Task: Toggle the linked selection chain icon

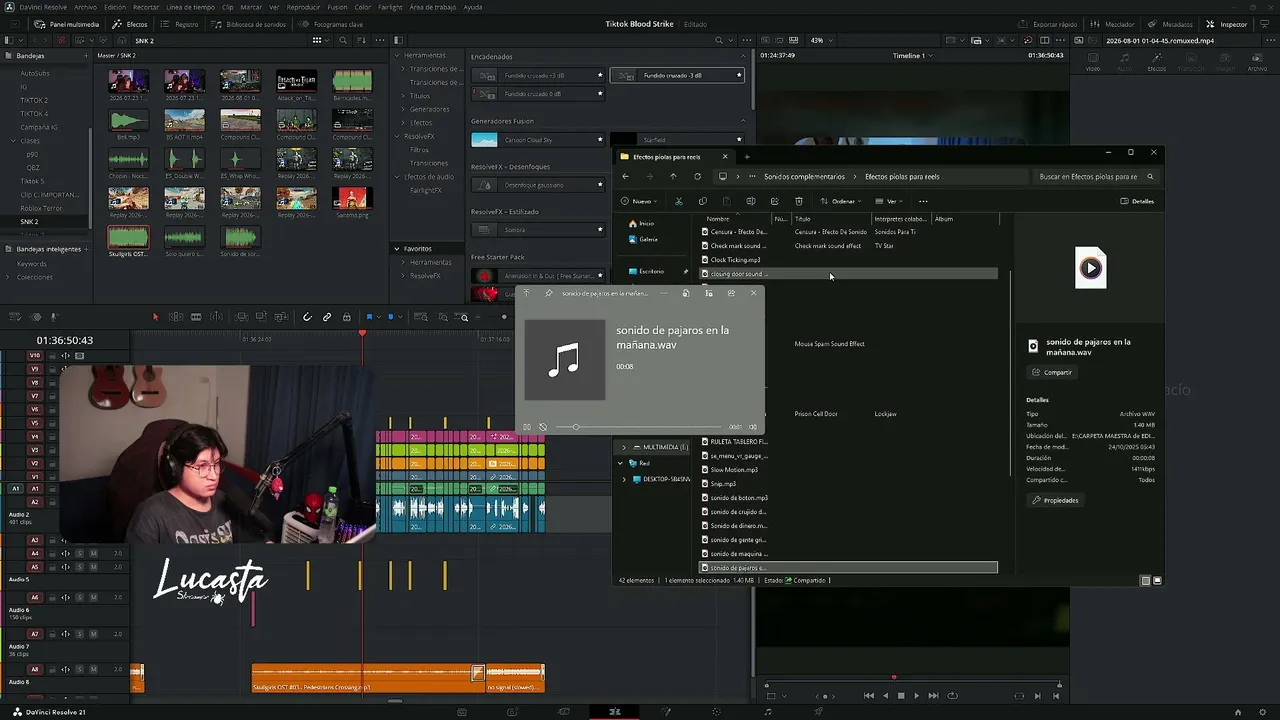Action: pyautogui.click(x=327, y=317)
